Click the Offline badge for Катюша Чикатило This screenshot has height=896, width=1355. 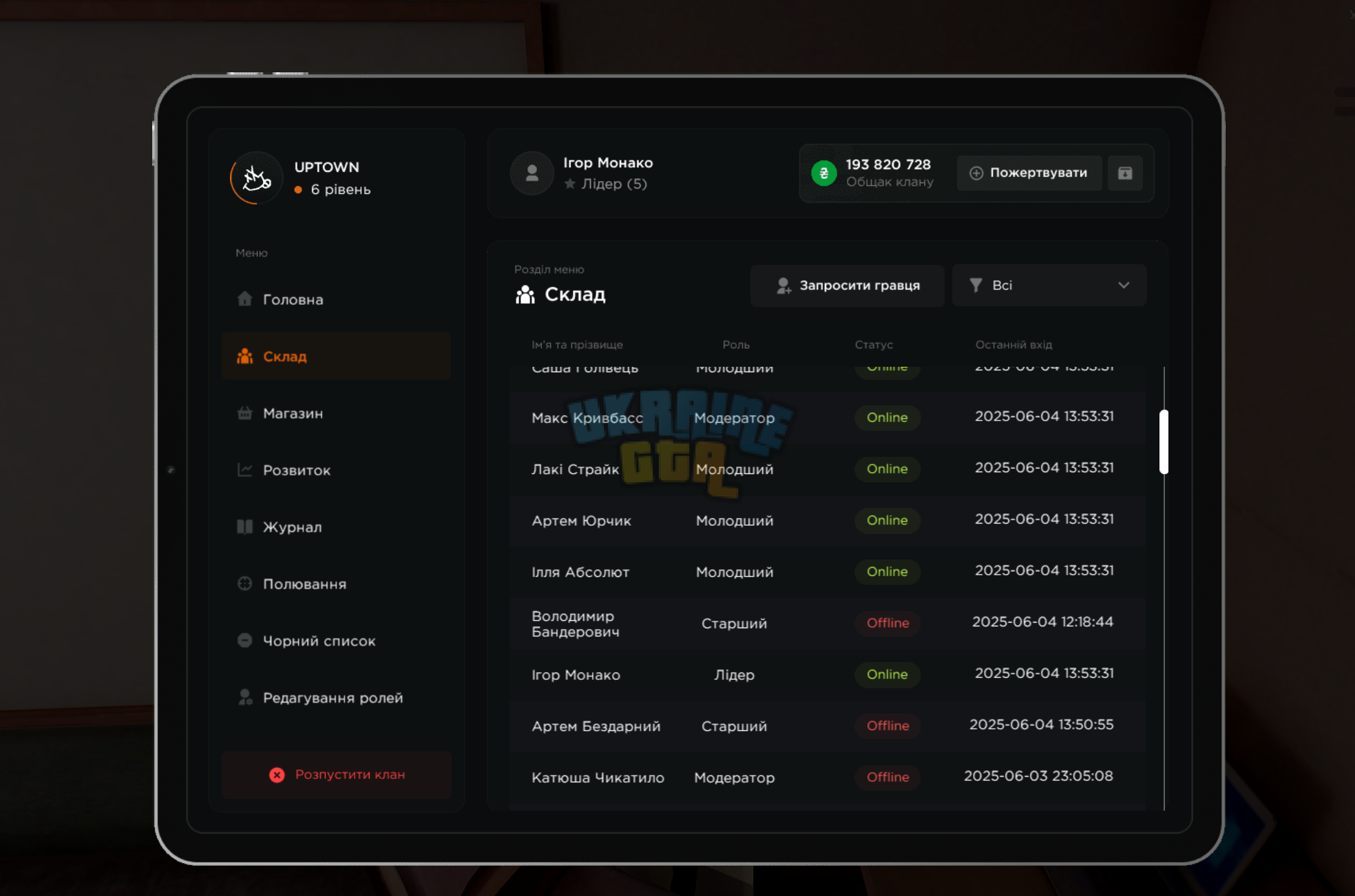coord(887,778)
